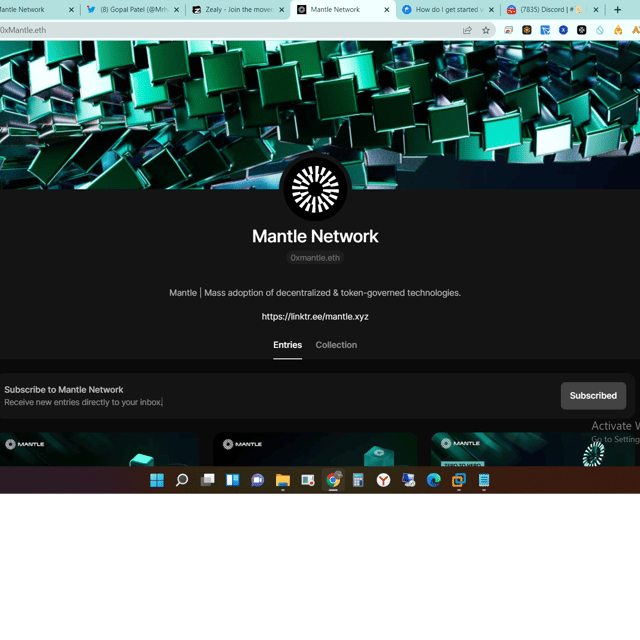Viewport: 640px width, 640px height.
Task: Select the Entries tab
Action: tap(287, 345)
